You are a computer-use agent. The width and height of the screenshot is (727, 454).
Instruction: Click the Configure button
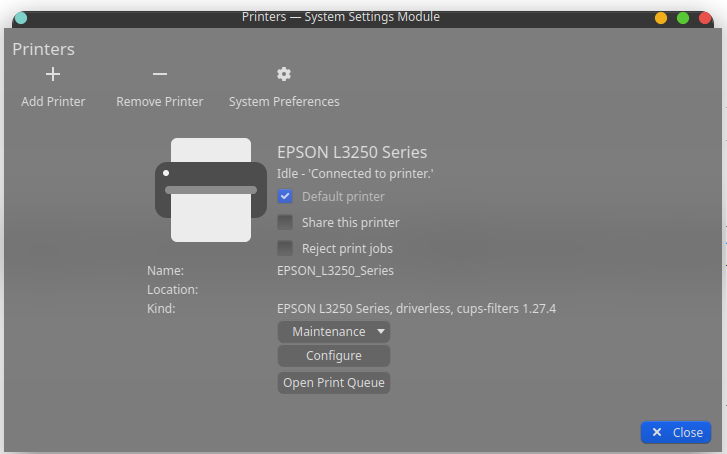[334, 356]
